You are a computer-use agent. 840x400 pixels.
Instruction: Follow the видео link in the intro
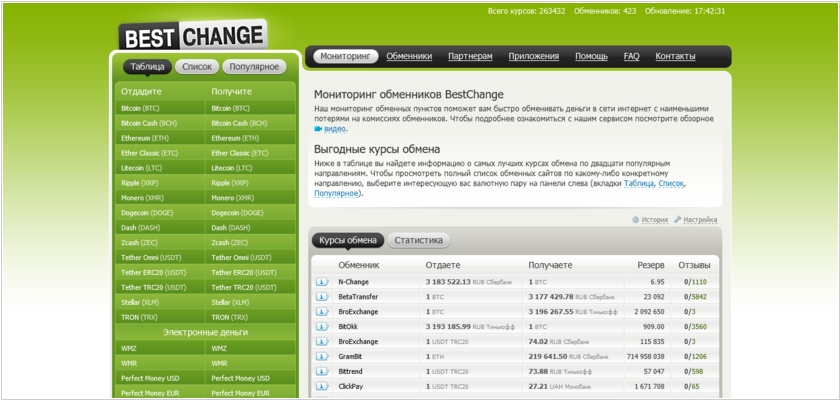click(x=335, y=129)
